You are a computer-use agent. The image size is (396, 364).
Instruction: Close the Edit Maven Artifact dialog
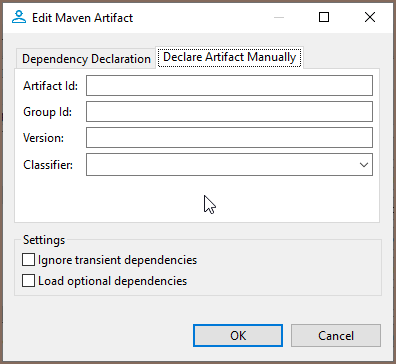(370, 17)
